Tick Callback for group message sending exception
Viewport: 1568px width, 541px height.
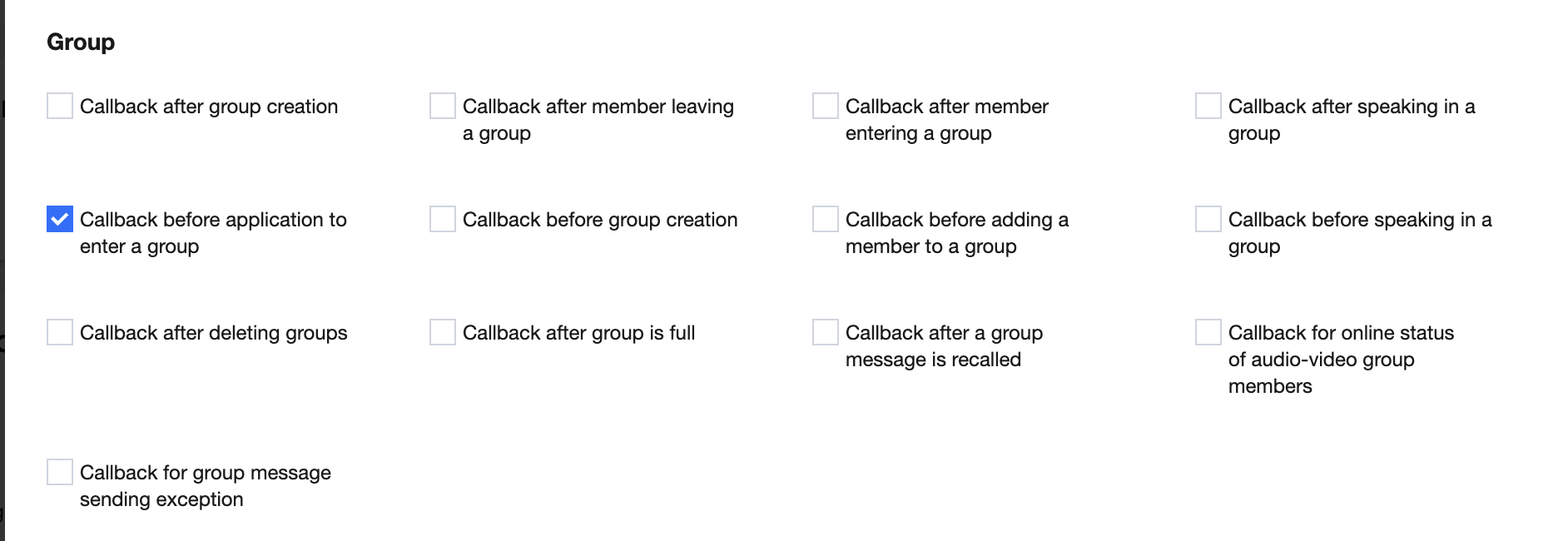click(60, 472)
